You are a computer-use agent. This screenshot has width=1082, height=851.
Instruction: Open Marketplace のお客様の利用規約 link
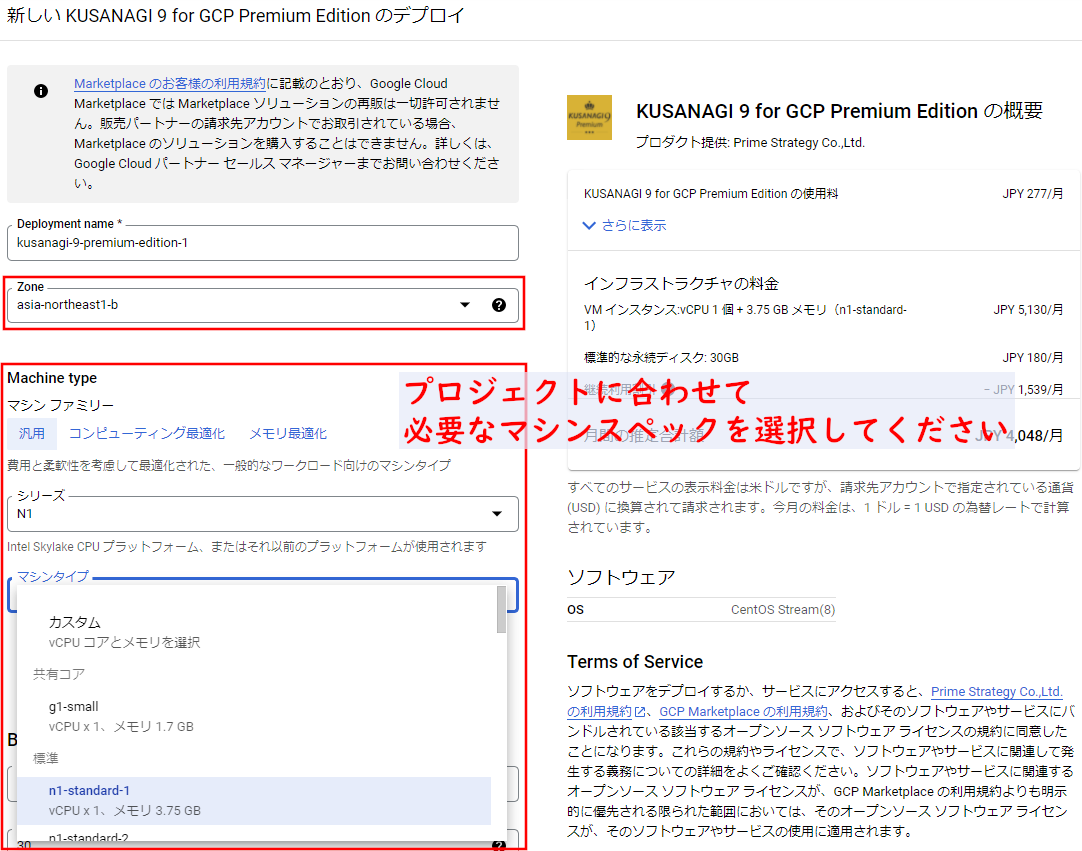(170, 84)
